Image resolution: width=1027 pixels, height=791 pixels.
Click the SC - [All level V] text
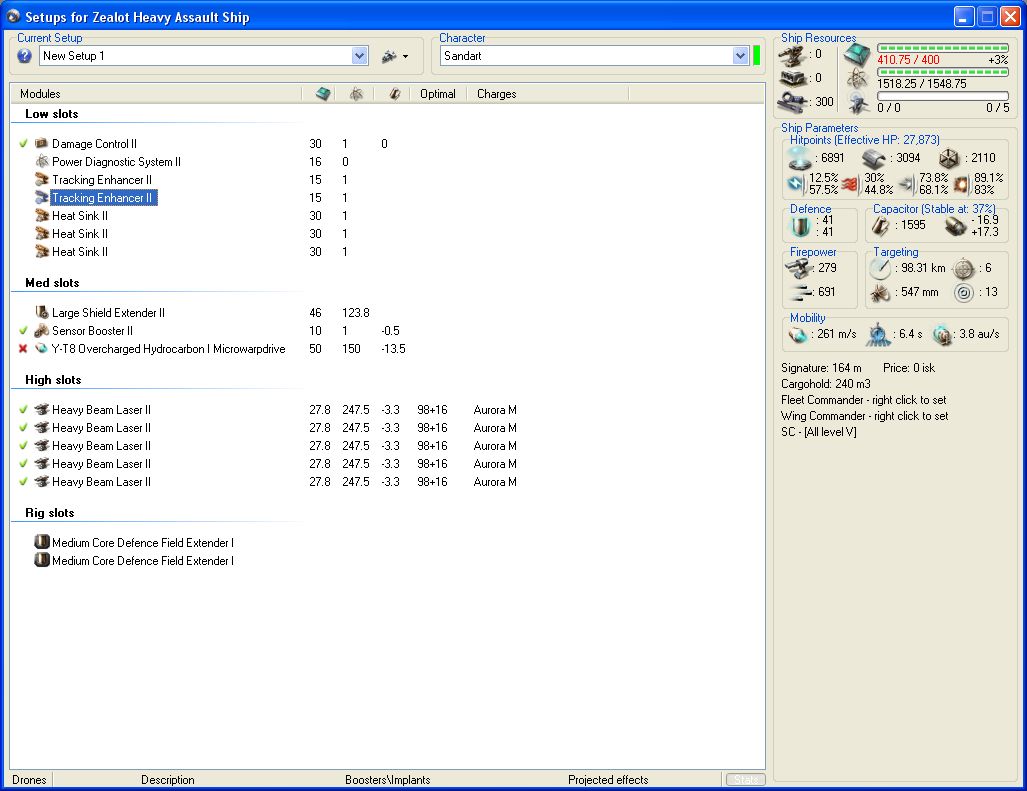tap(819, 432)
